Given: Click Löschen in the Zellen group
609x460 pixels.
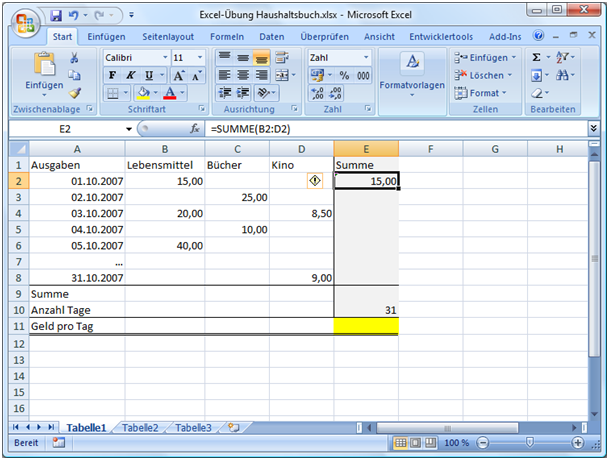Looking at the screenshot, I should click(483, 75).
